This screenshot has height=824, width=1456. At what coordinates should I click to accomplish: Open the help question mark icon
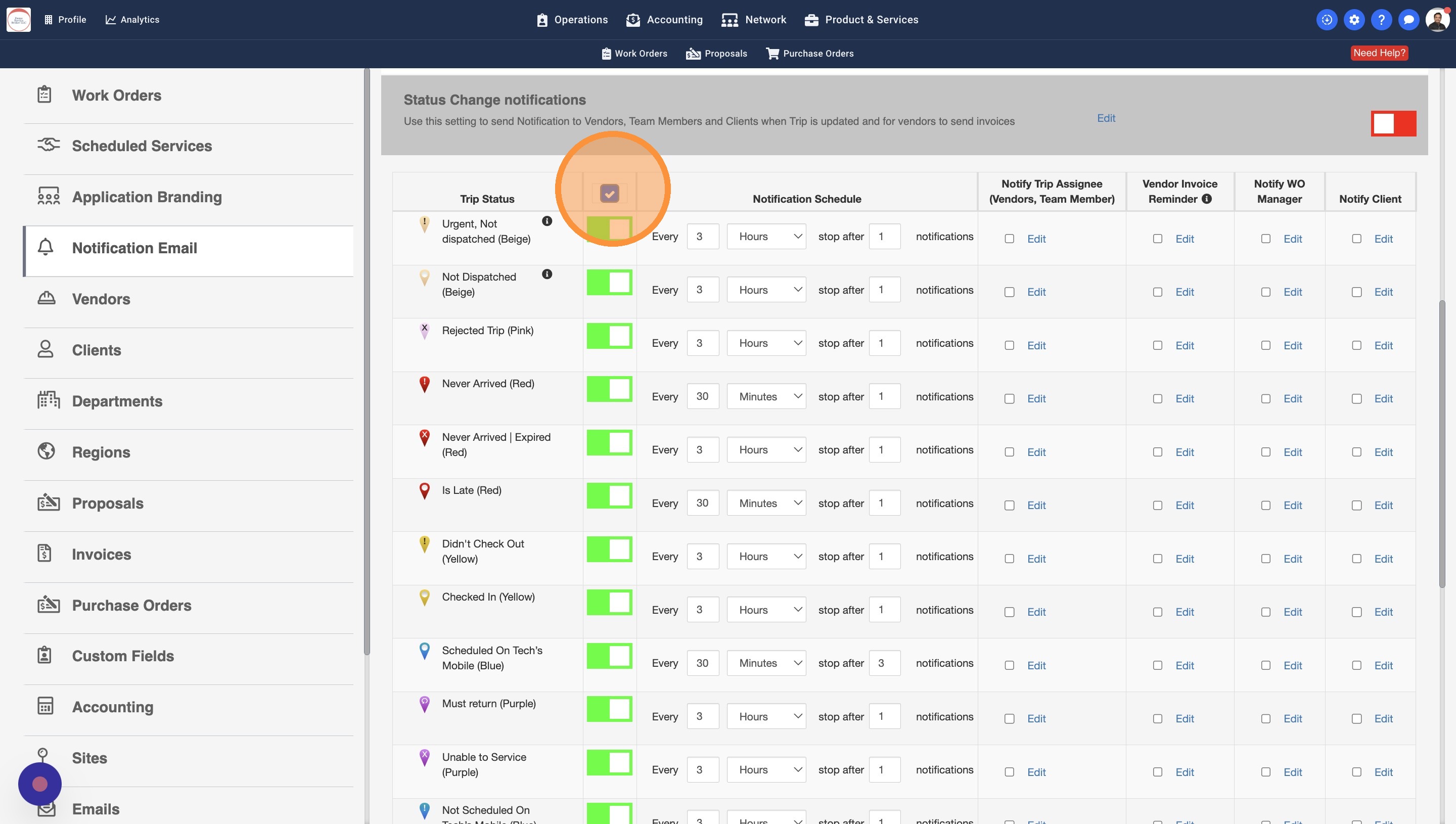click(x=1381, y=20)
